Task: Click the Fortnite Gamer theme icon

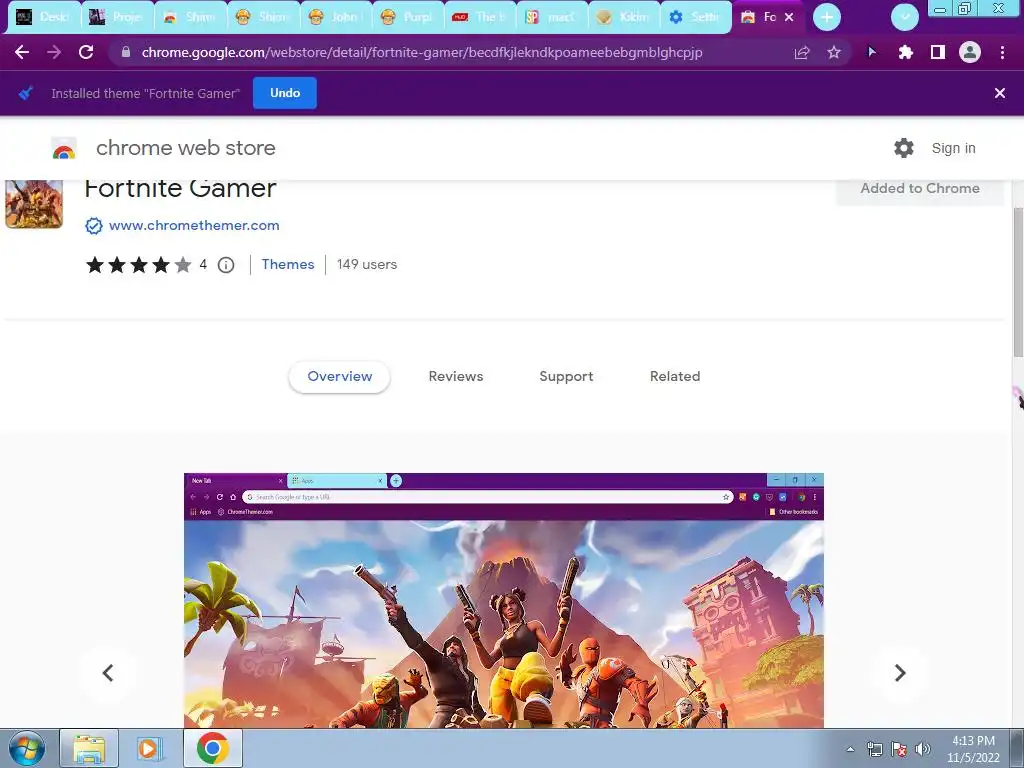Action: [x=34, y=204]
